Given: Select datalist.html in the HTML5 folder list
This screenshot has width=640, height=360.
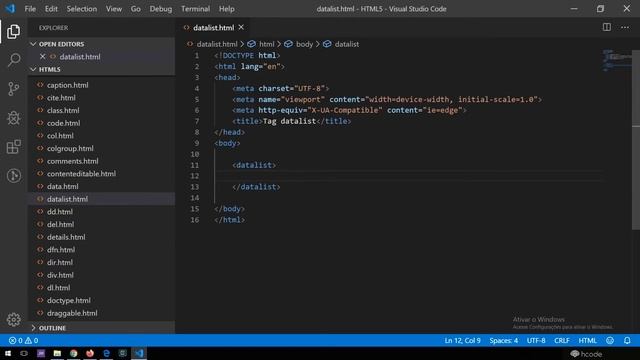Looking at the screenshot, I should point(101,199).
